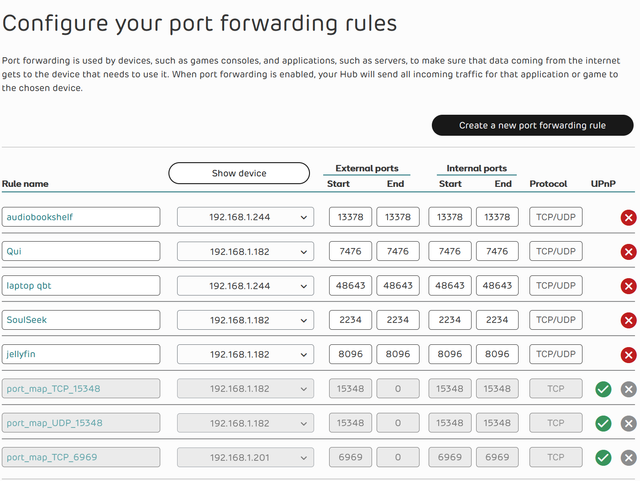640x481 pixels.
Task: Open protocol field for laptop qbt rule
Action: click(556, 285)
